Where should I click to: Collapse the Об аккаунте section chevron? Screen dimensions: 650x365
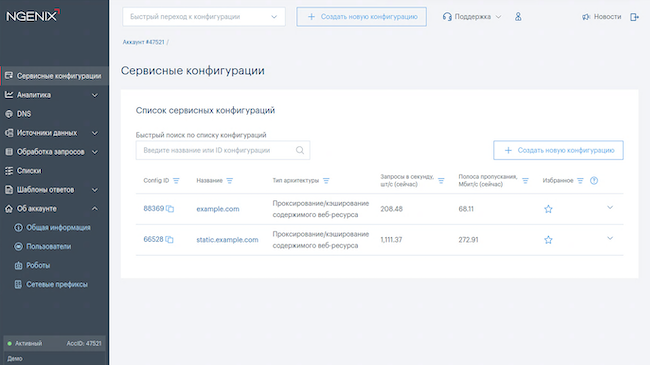pyautogui.click(x=95, y=209)
